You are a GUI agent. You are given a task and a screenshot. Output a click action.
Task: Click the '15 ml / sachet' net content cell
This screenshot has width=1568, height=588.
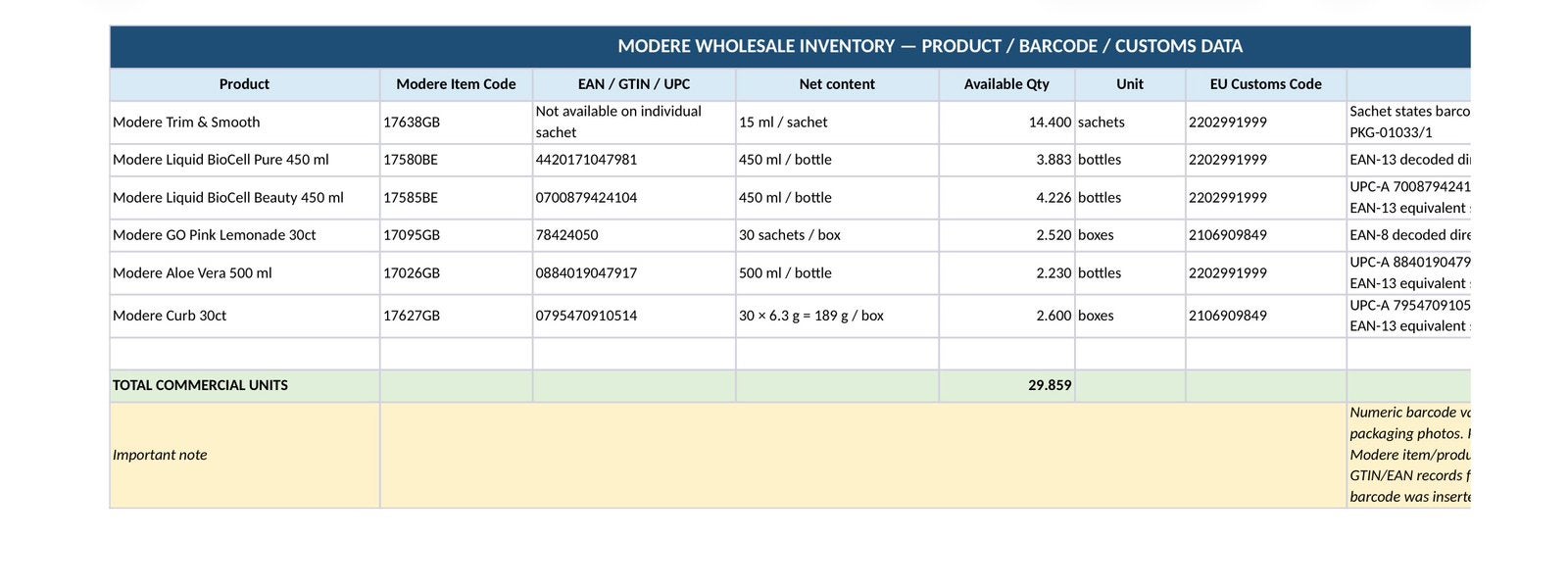837,122
